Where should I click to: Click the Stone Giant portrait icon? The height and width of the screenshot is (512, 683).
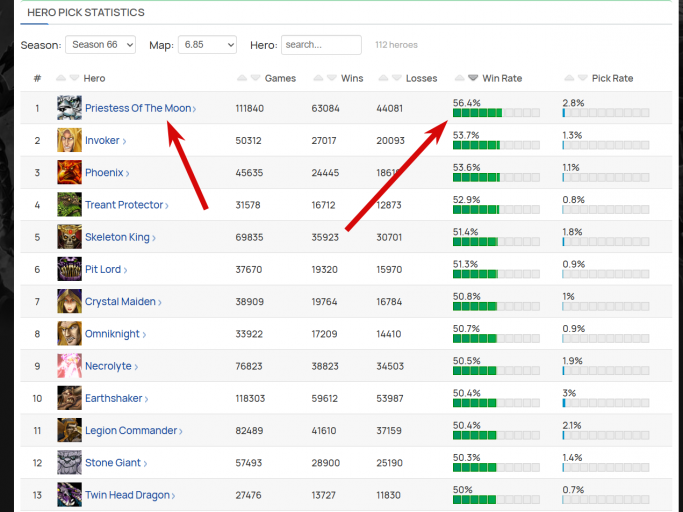69,462
